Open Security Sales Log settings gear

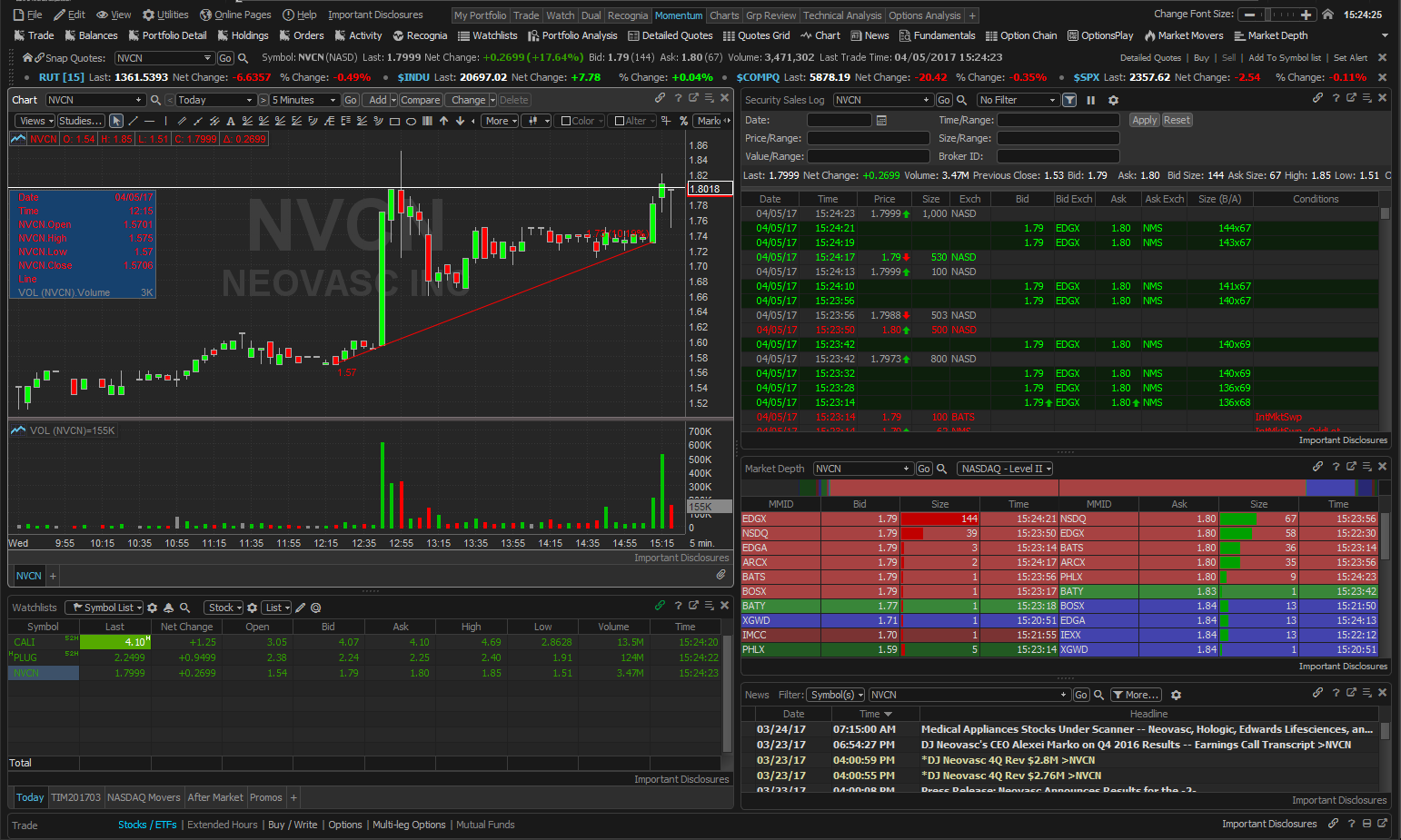click(1113, 100)
